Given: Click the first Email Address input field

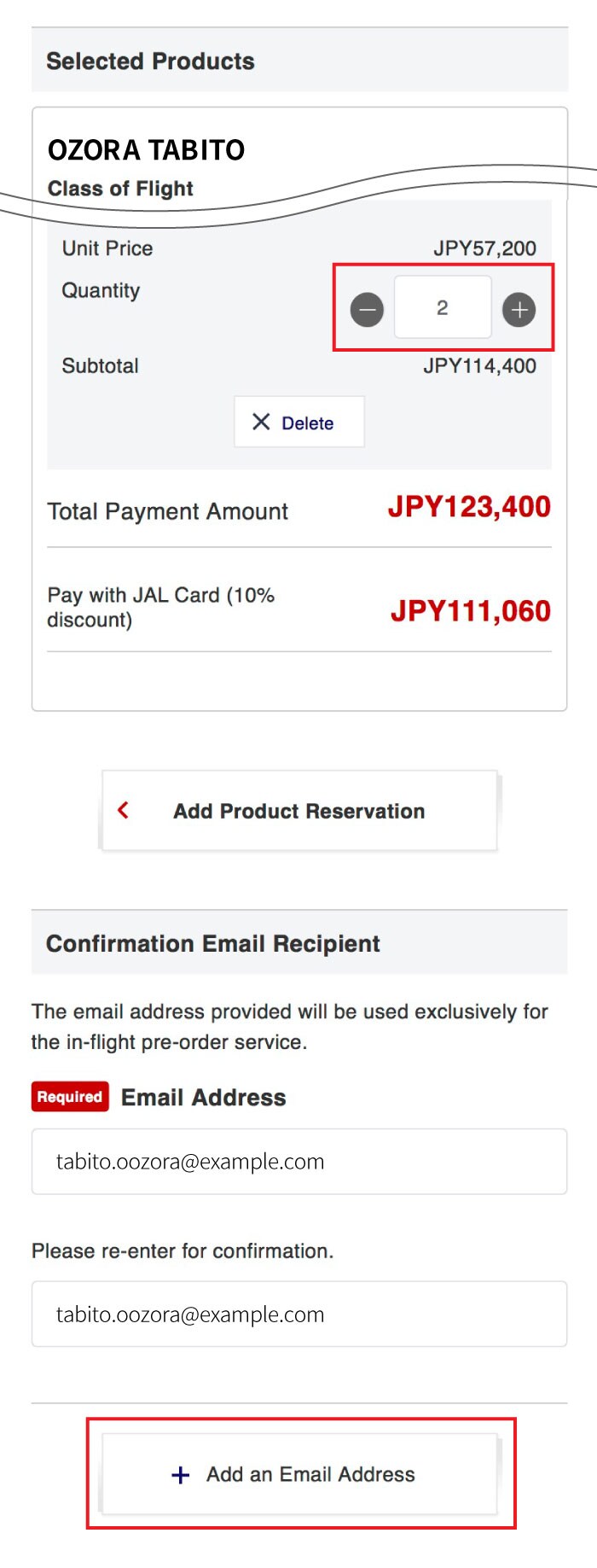Looking at the screenshot, I should point(298,1161).
